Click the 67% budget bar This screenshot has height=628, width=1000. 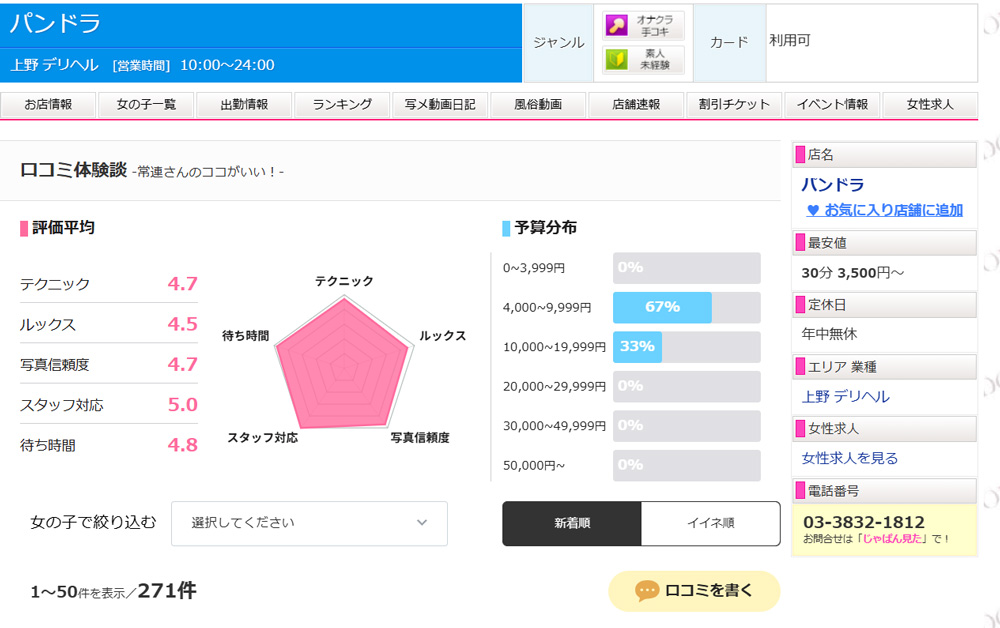tap(662, 308)
